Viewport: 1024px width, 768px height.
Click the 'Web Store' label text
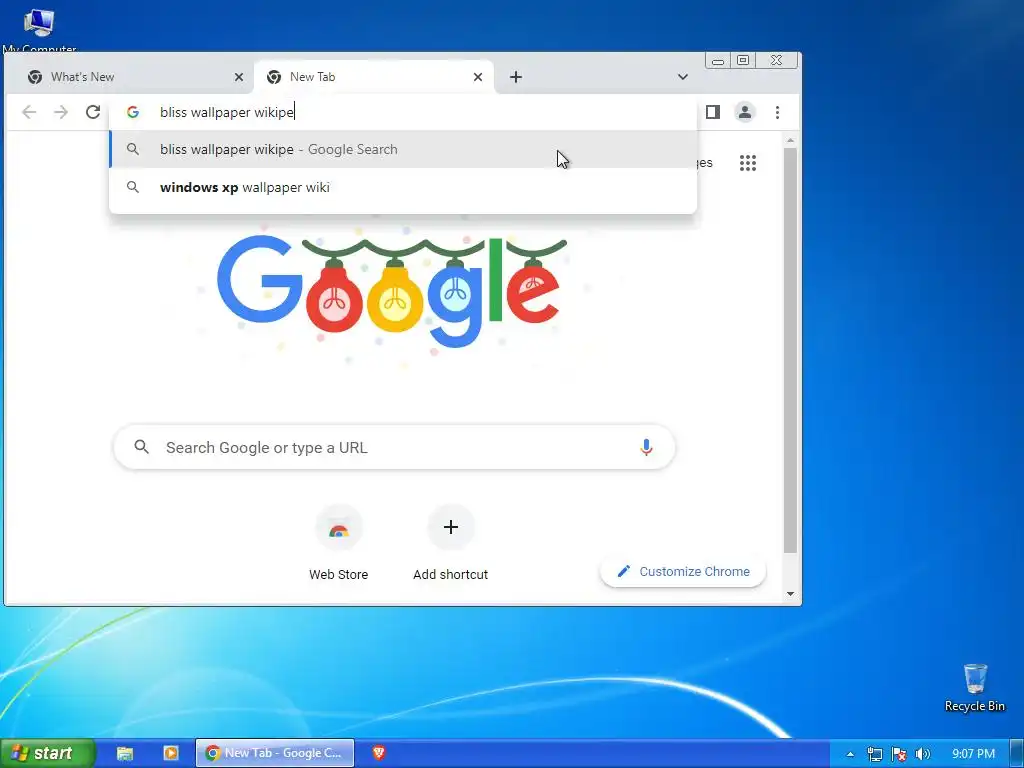pos(338,575)
